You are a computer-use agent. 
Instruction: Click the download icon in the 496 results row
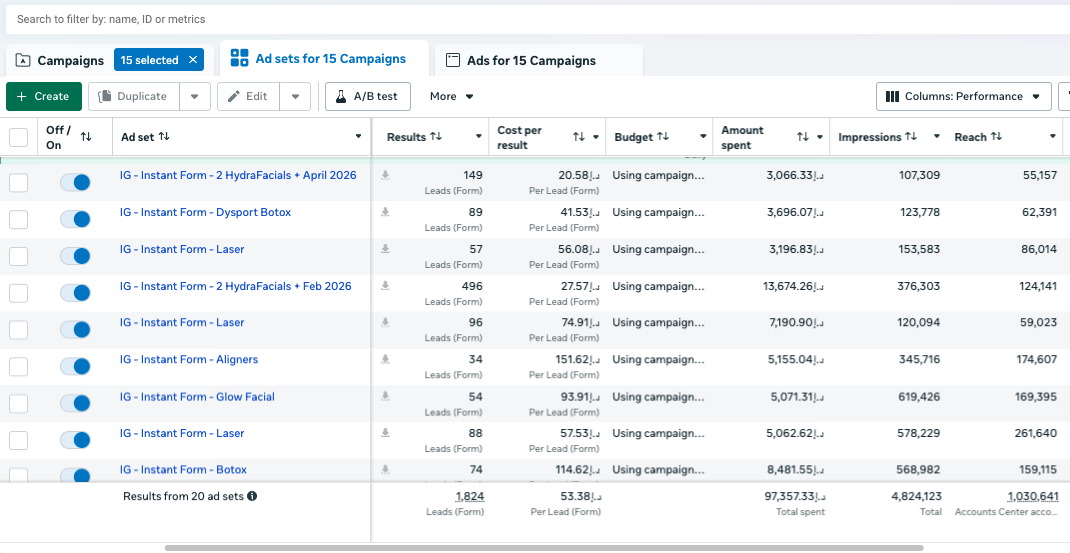click(386, 286)
